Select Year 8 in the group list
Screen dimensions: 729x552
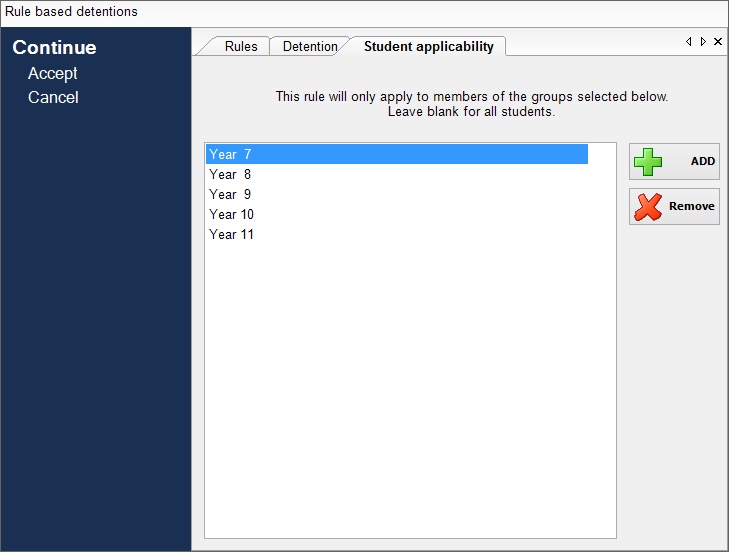point(397,174)
